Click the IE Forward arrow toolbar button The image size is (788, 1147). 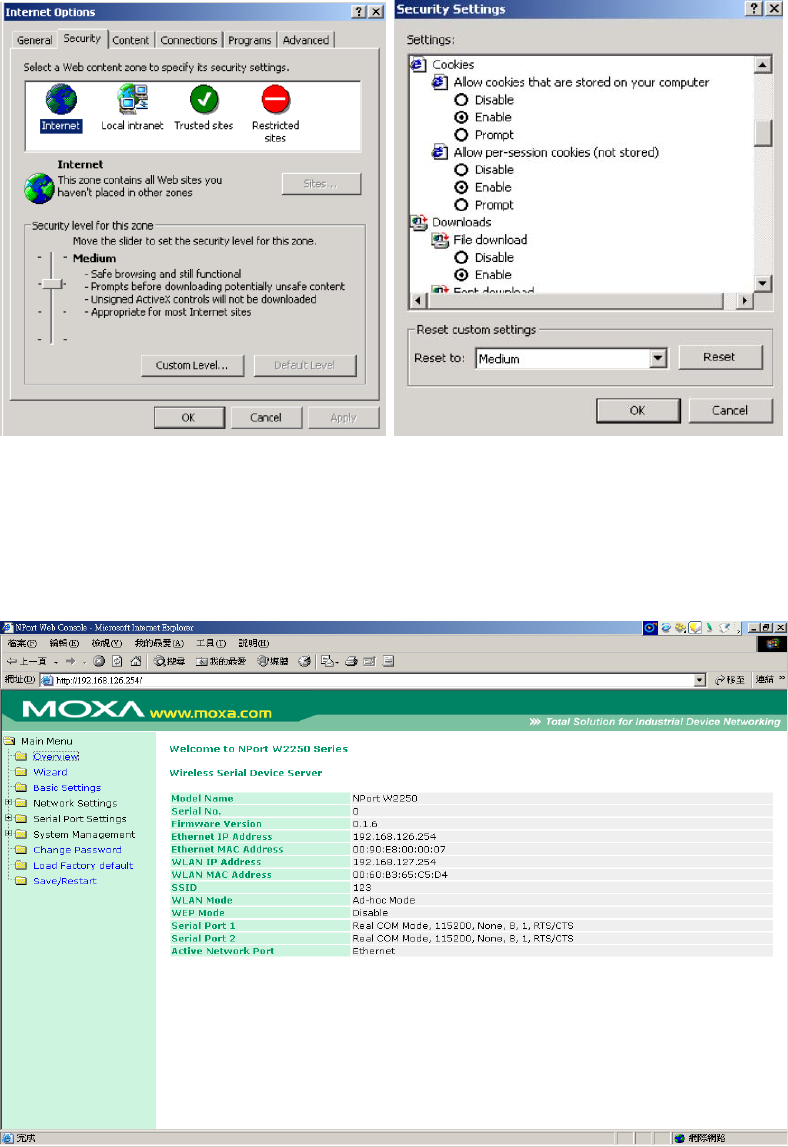pos(70,661)
